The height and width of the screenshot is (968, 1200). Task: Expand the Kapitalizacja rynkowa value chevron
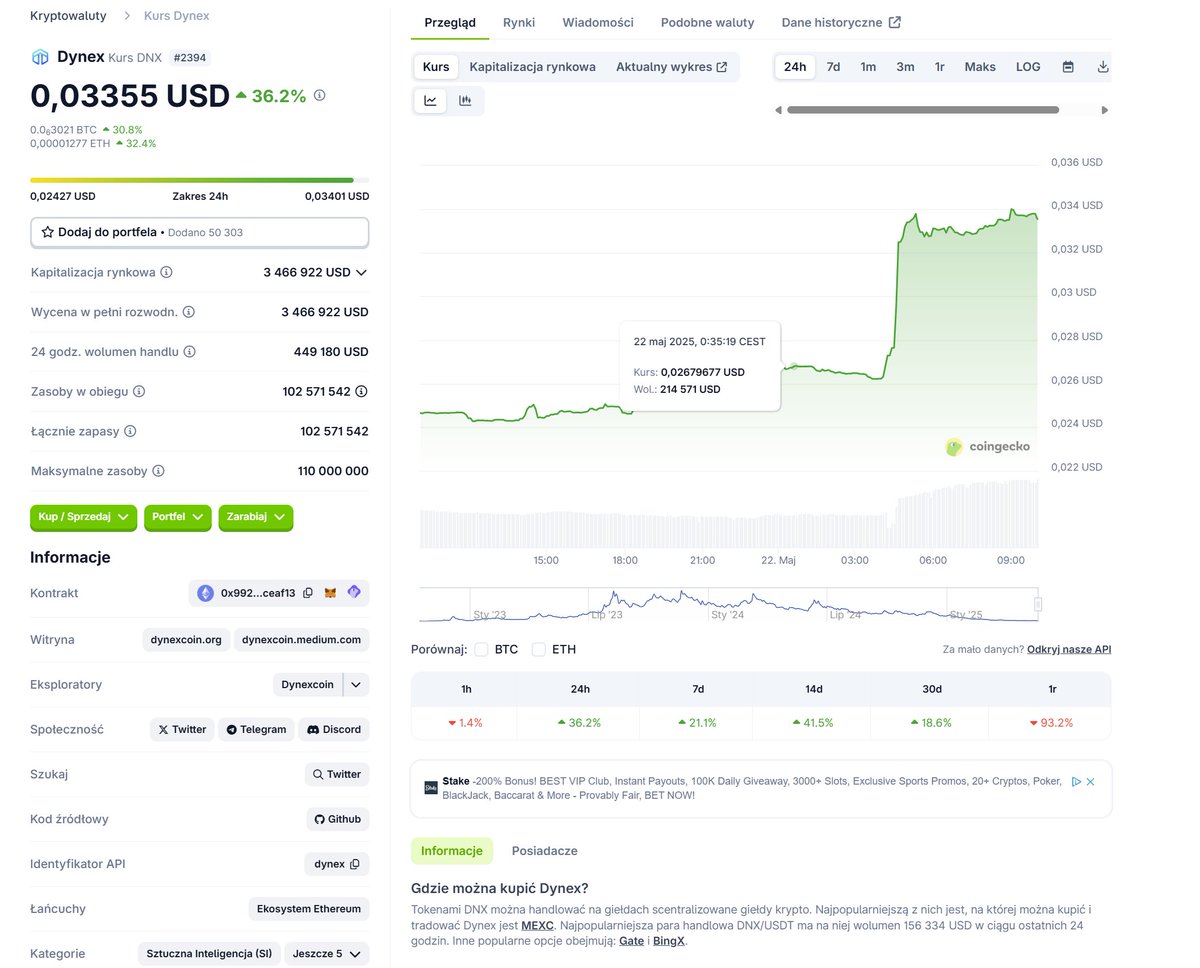click(361, 272)
